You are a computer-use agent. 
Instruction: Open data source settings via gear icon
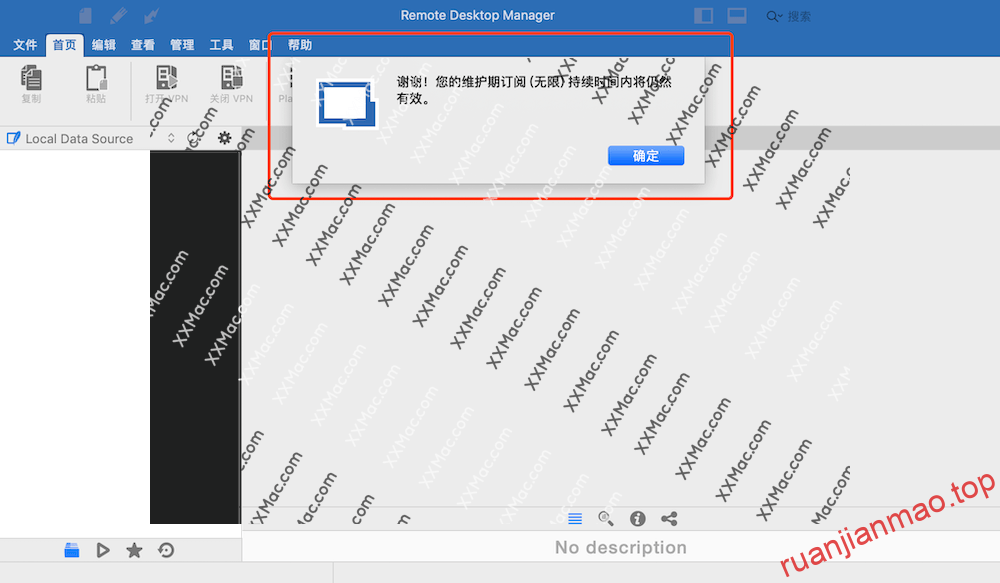[x=224, y=138]
